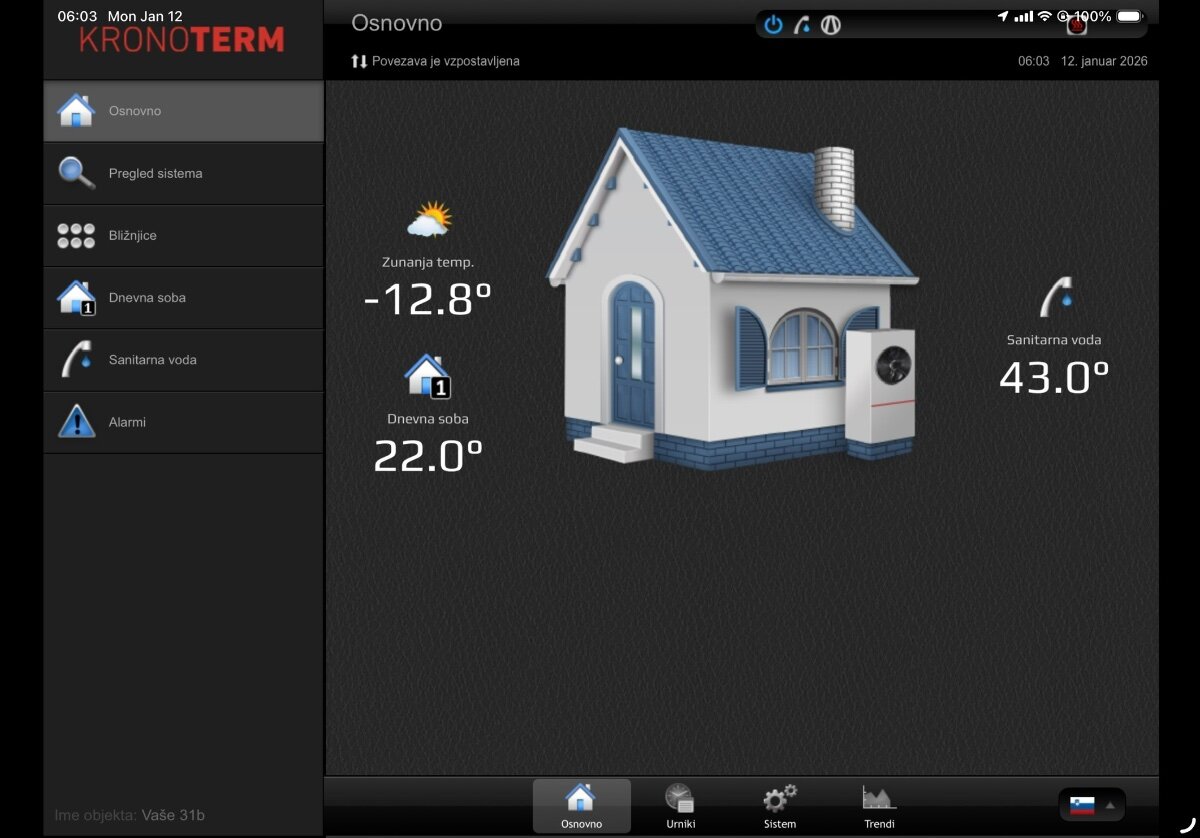Click the 22.0° Dnevna soba temperature value

(x=428, y=456)
